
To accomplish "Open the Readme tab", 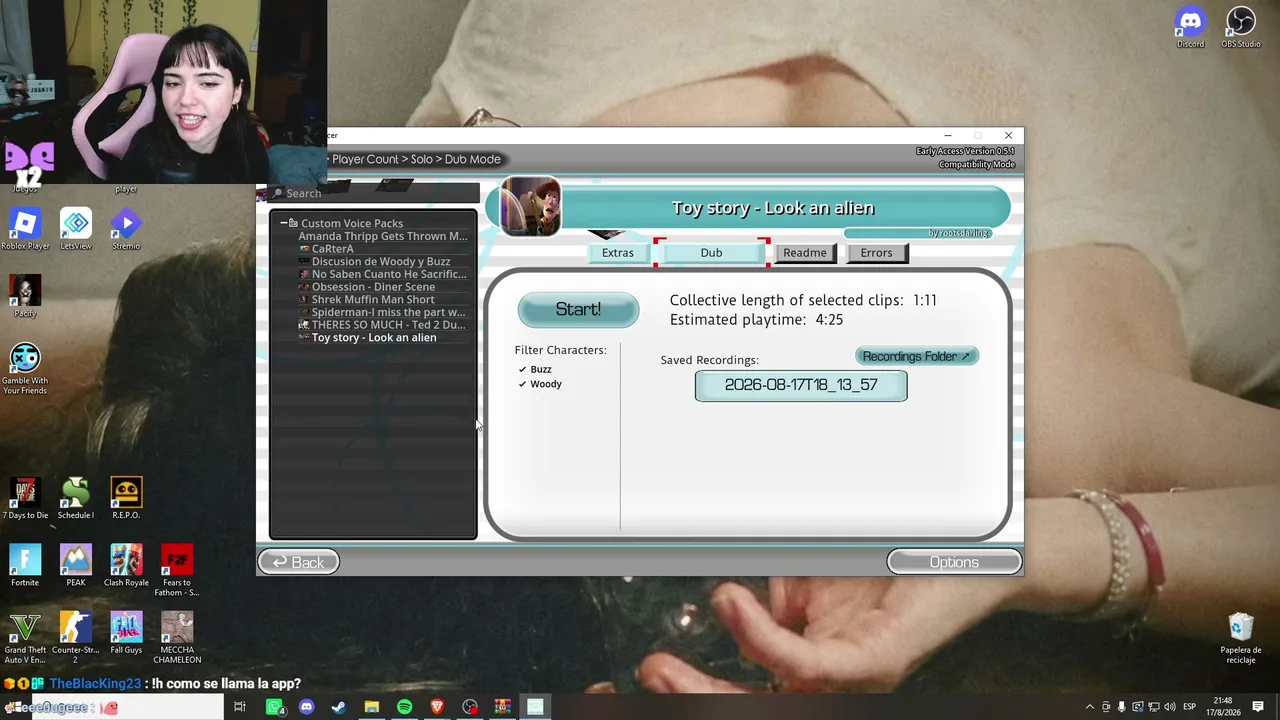I will (x=805, y=253).
